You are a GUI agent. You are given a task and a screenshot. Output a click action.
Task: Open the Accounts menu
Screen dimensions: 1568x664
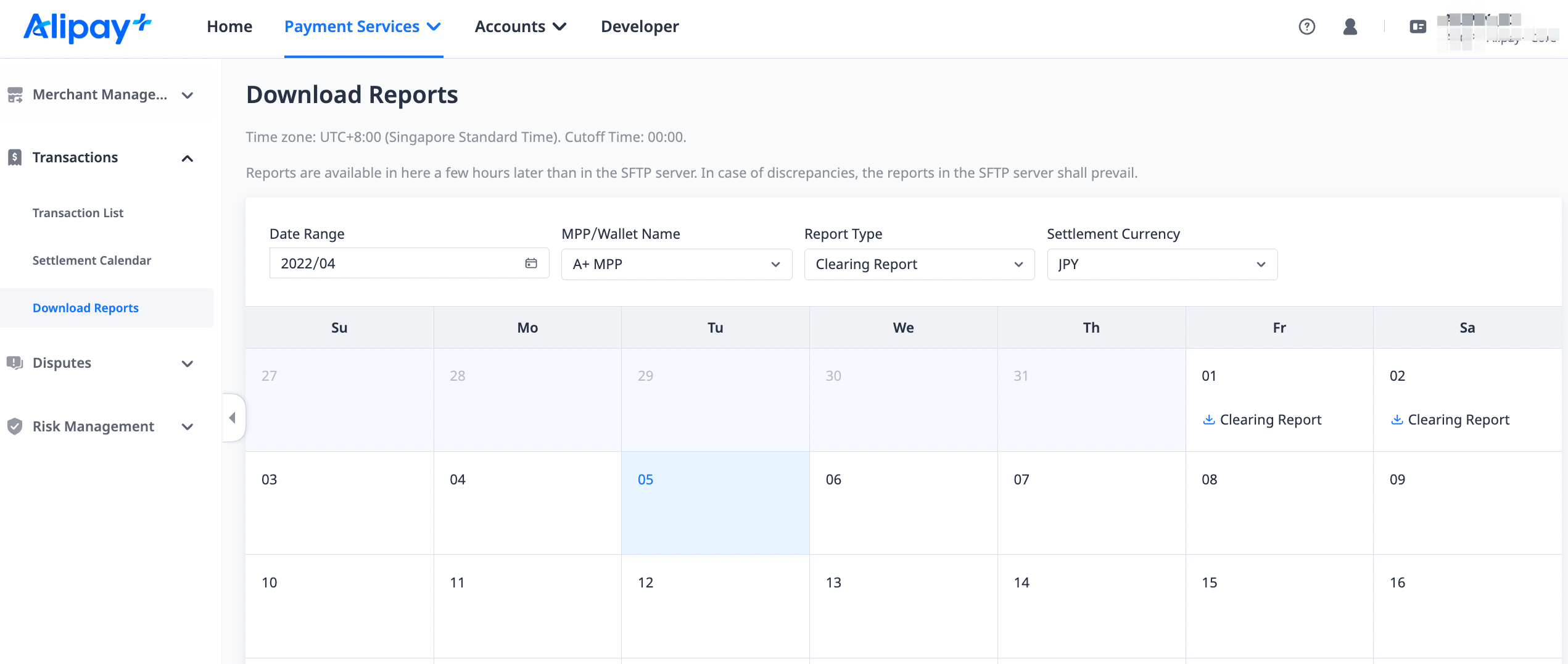pos(520,27)
